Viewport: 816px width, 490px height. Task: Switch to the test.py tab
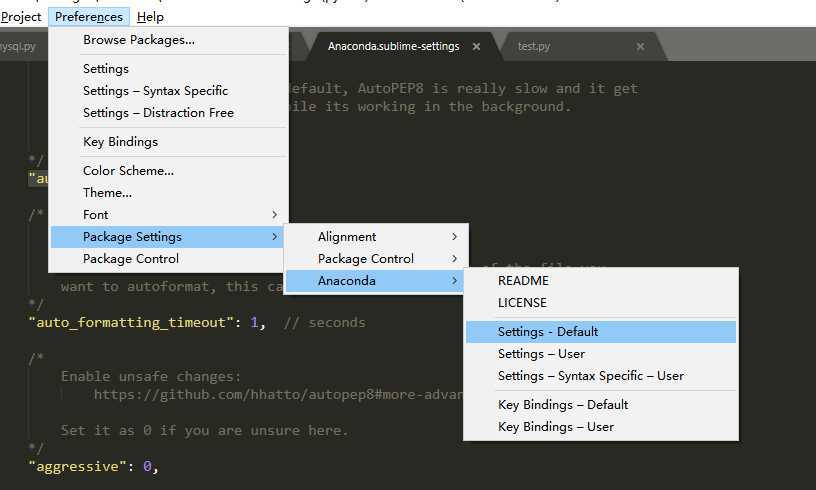click(534, 46)
